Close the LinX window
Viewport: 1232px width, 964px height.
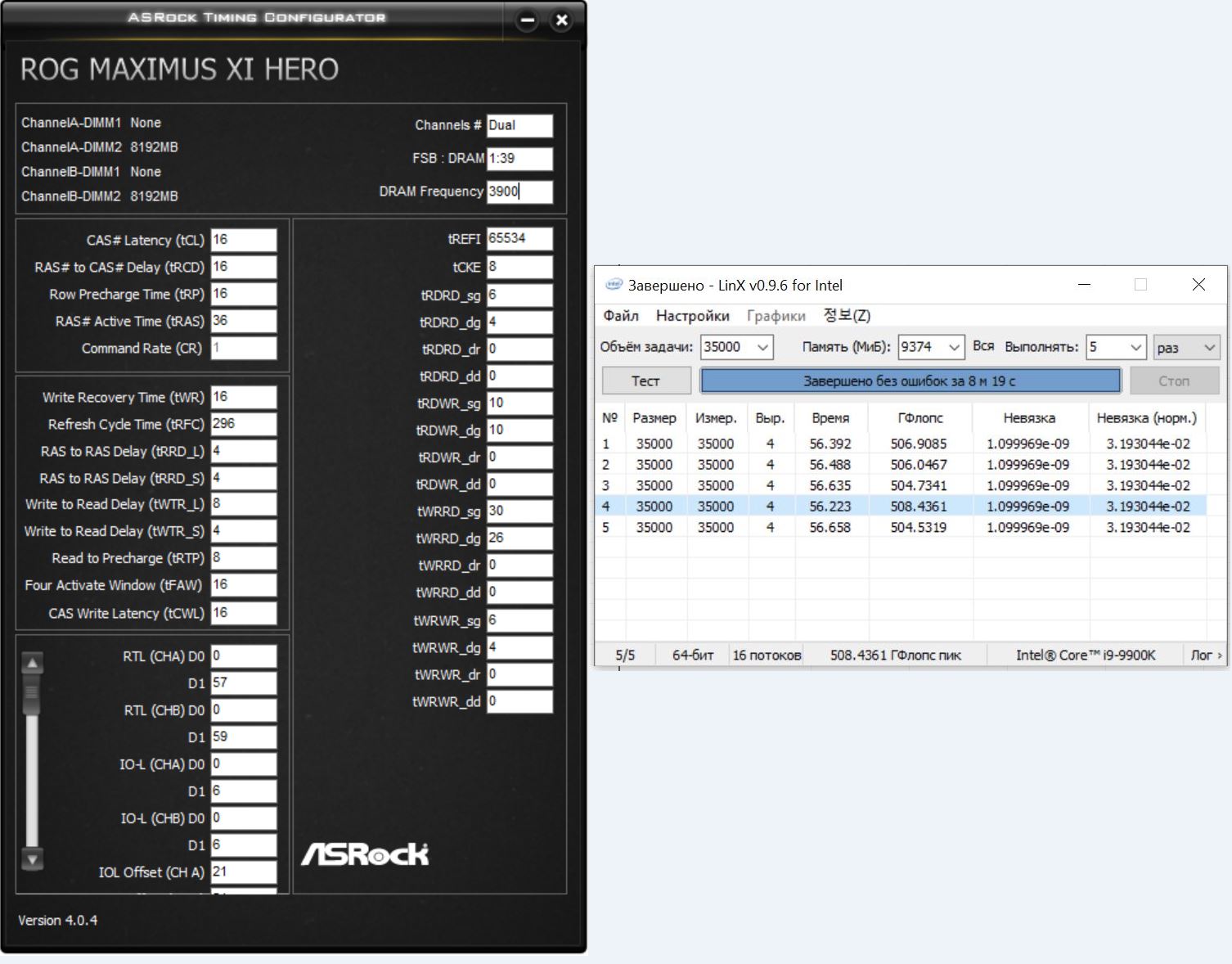pos(1198,285)
